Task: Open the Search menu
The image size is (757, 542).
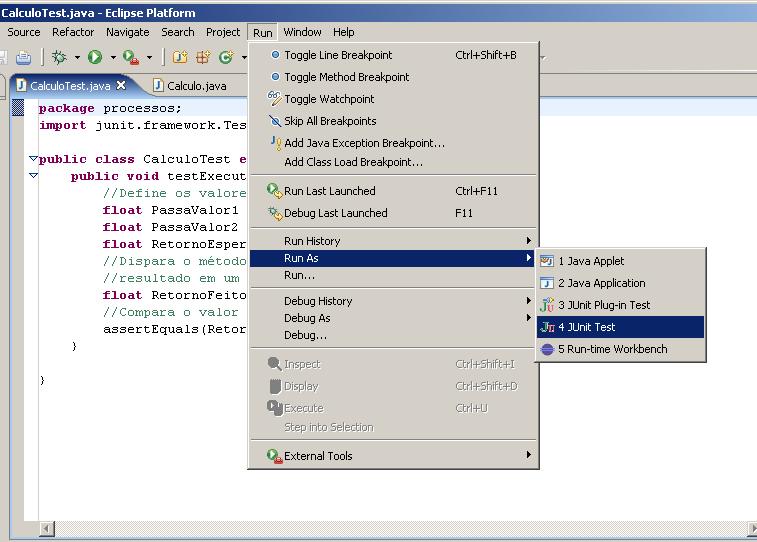Action: click(x=178, y=32)
